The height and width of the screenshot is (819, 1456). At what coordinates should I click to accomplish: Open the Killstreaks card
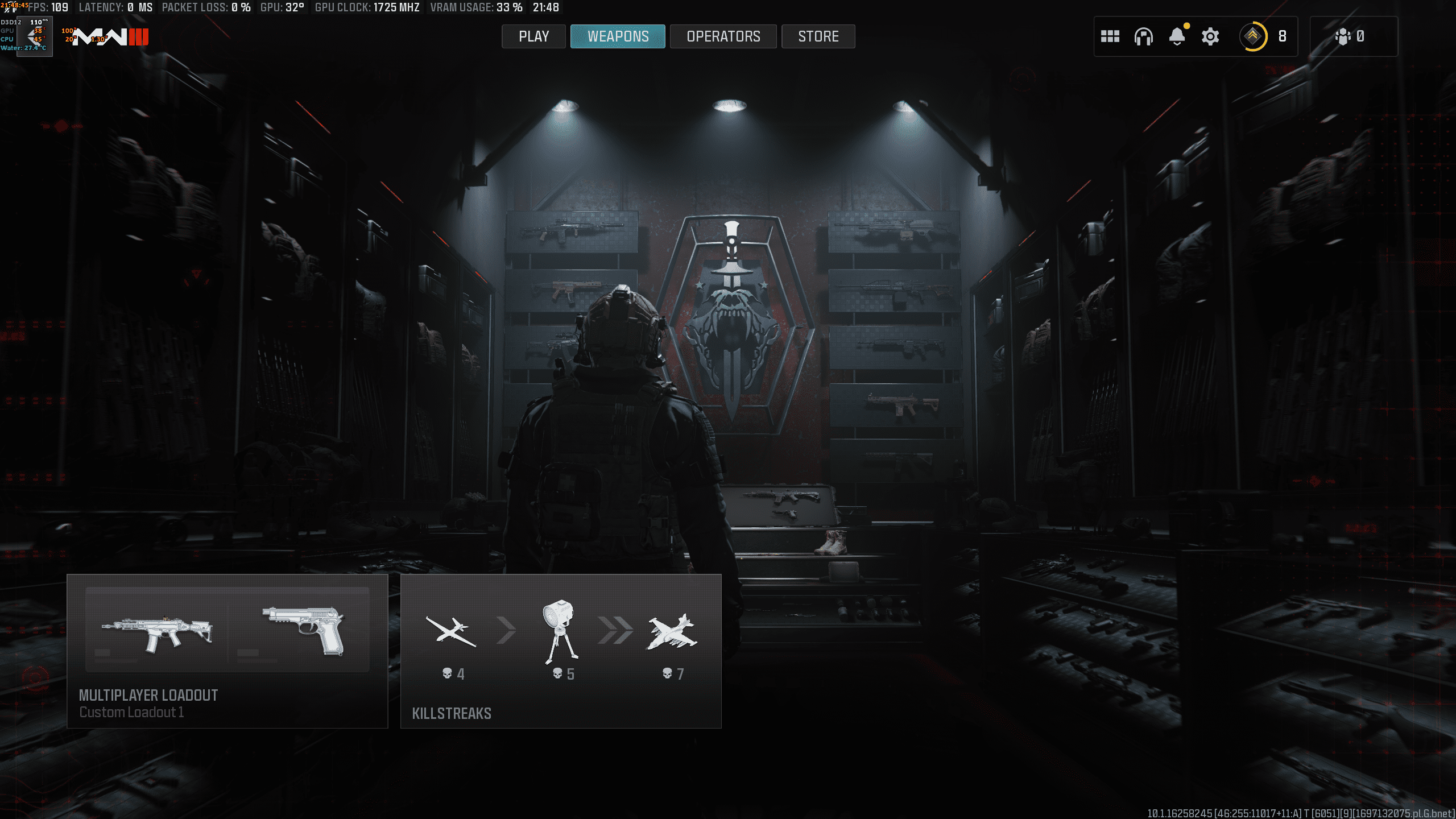click(x=561, y=651)
